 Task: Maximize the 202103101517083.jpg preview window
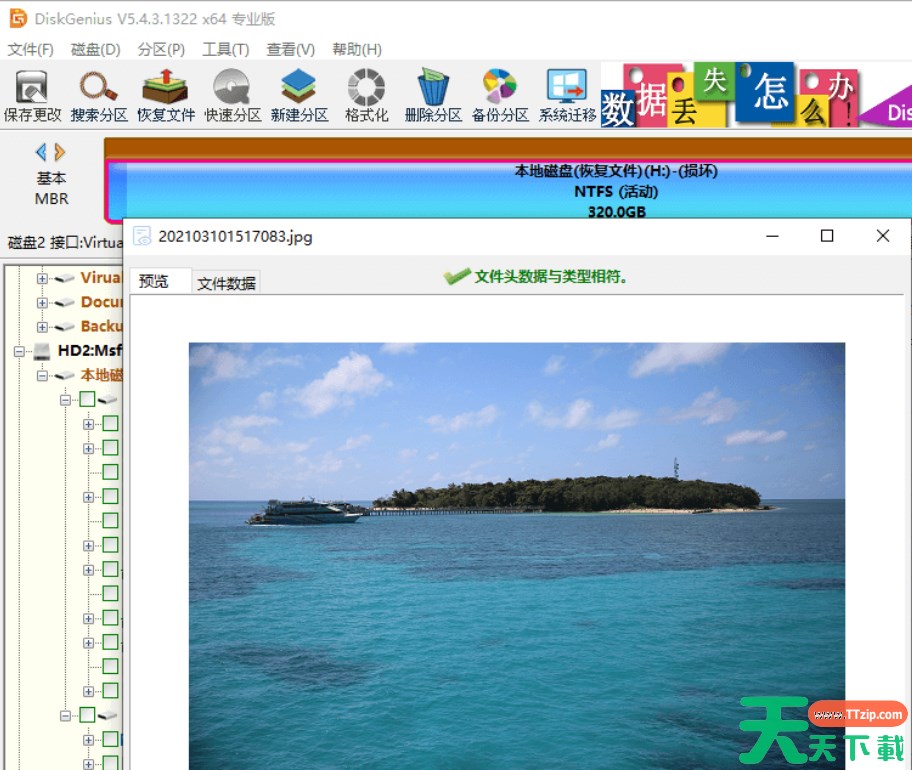827,236
